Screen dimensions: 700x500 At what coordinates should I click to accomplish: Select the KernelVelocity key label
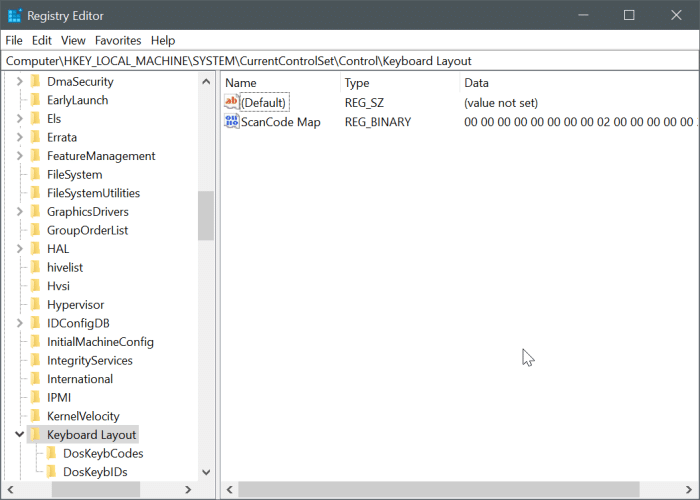[83, 417]
